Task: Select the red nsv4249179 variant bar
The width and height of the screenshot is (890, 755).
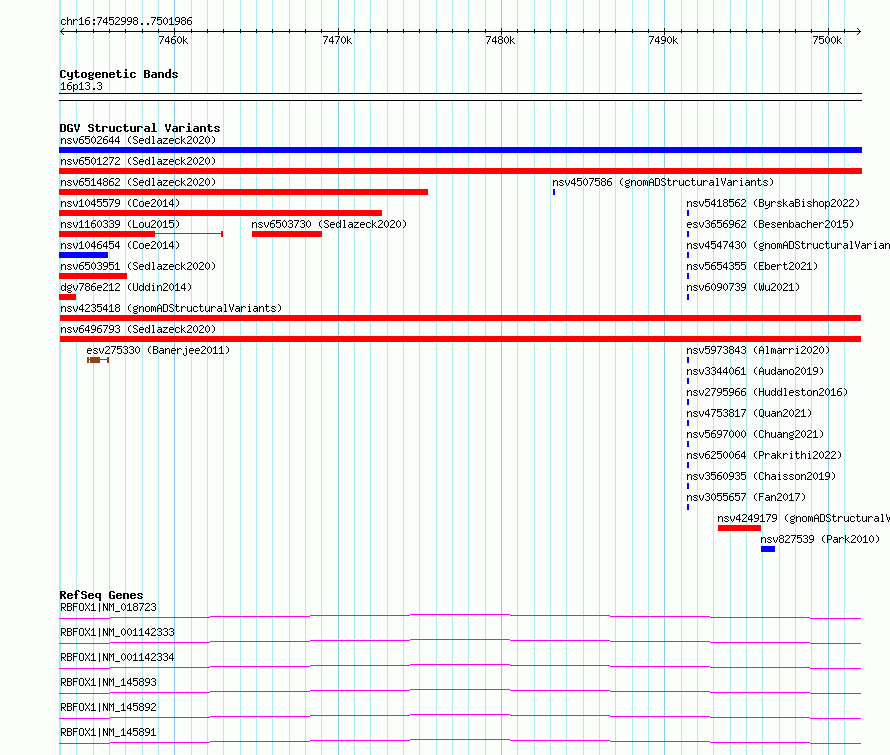Action: [739, 528]
